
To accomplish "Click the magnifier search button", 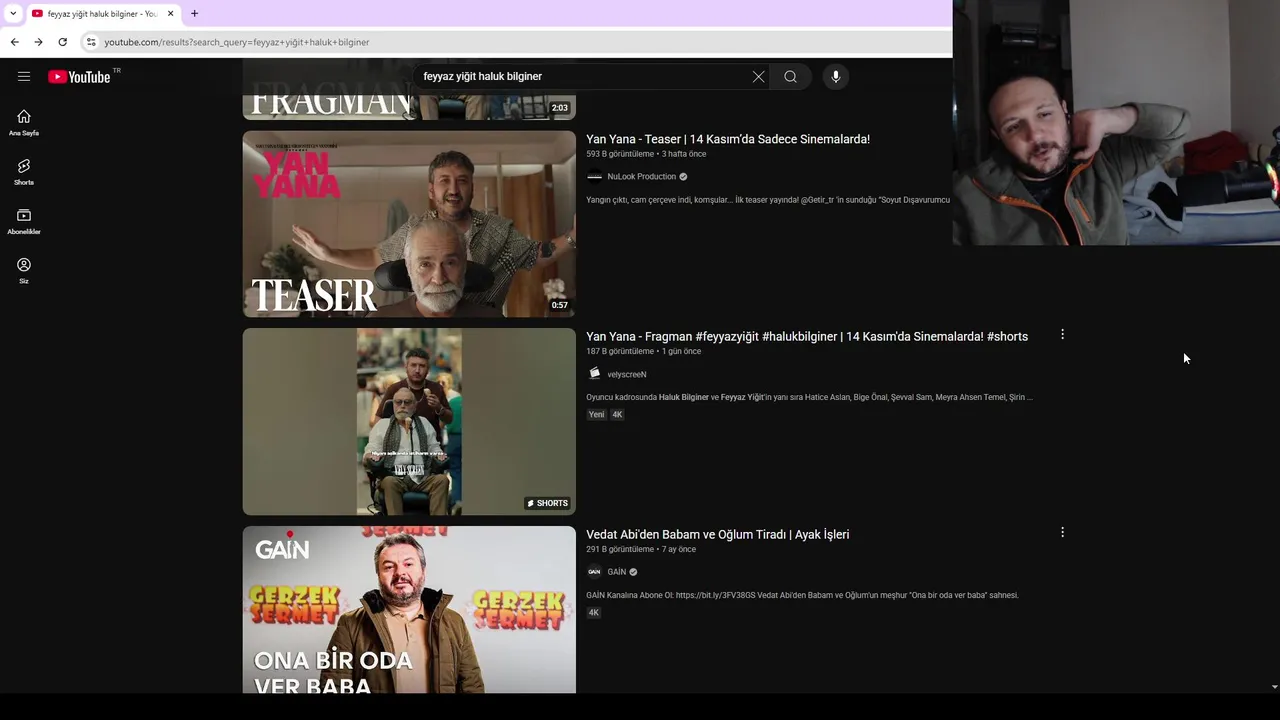I will (x=790, y=77).
